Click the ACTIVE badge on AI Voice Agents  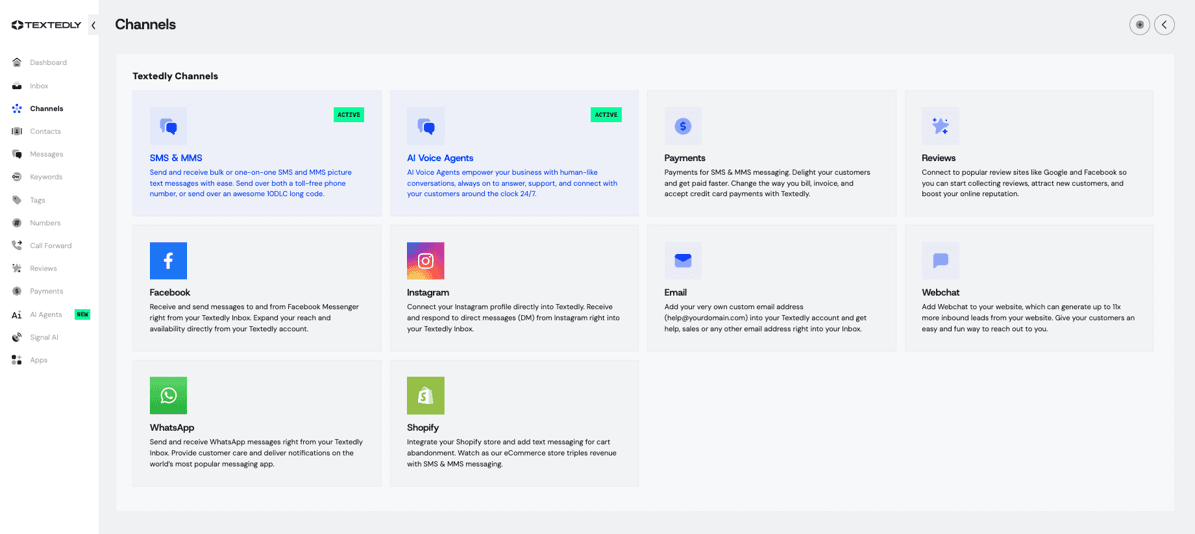(x=607, y=114)
